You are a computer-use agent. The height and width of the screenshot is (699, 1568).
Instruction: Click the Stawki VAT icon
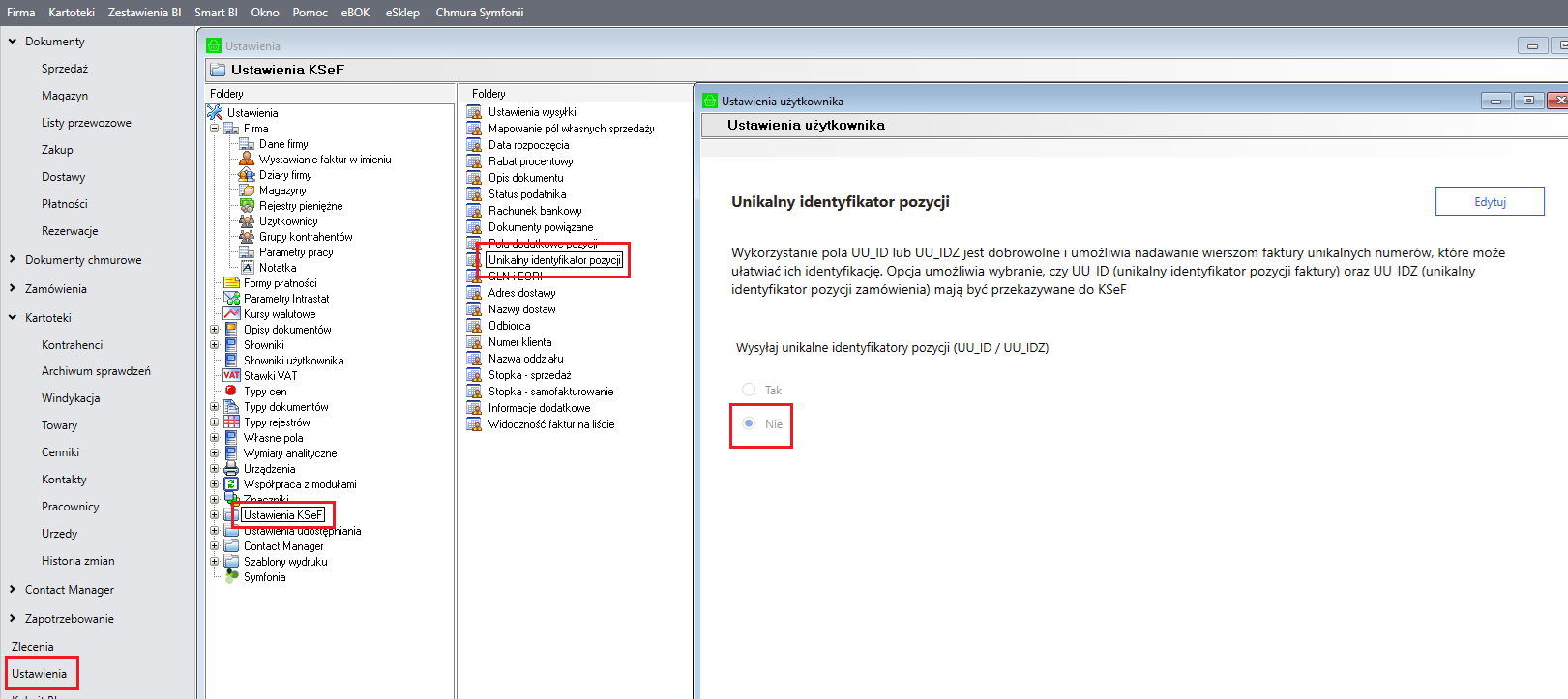[x=231, y=376]
